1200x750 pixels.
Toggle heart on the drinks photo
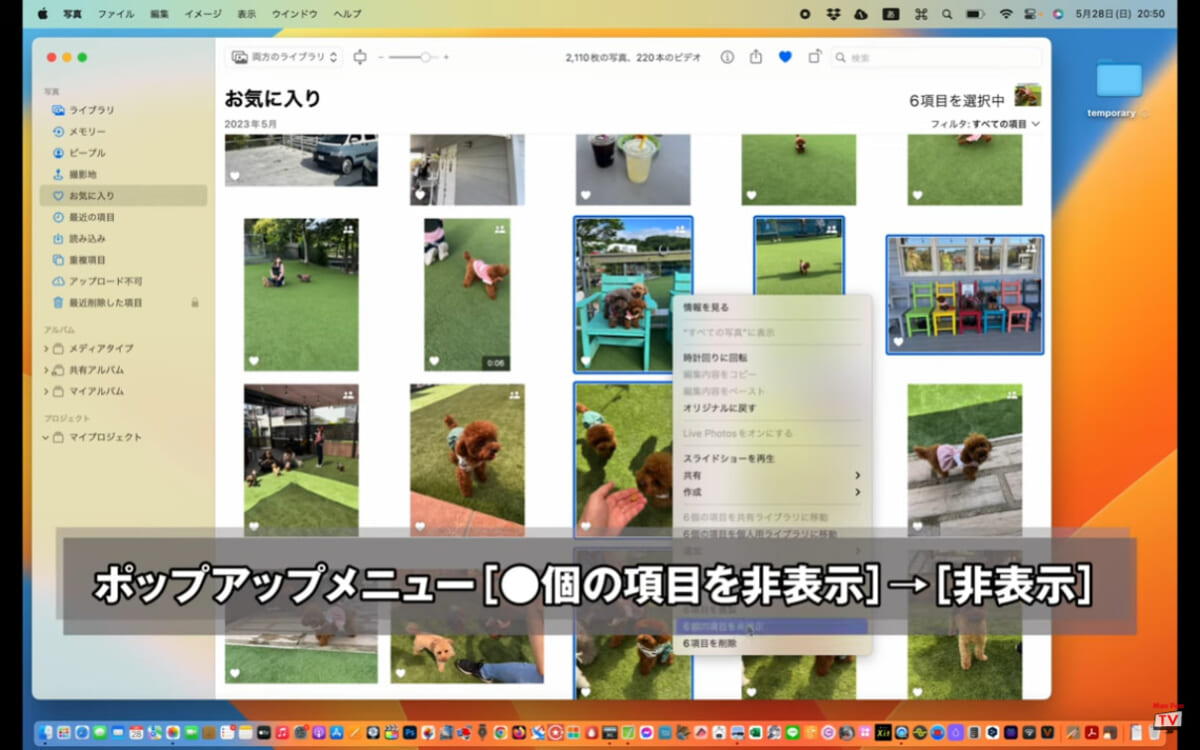586,194
